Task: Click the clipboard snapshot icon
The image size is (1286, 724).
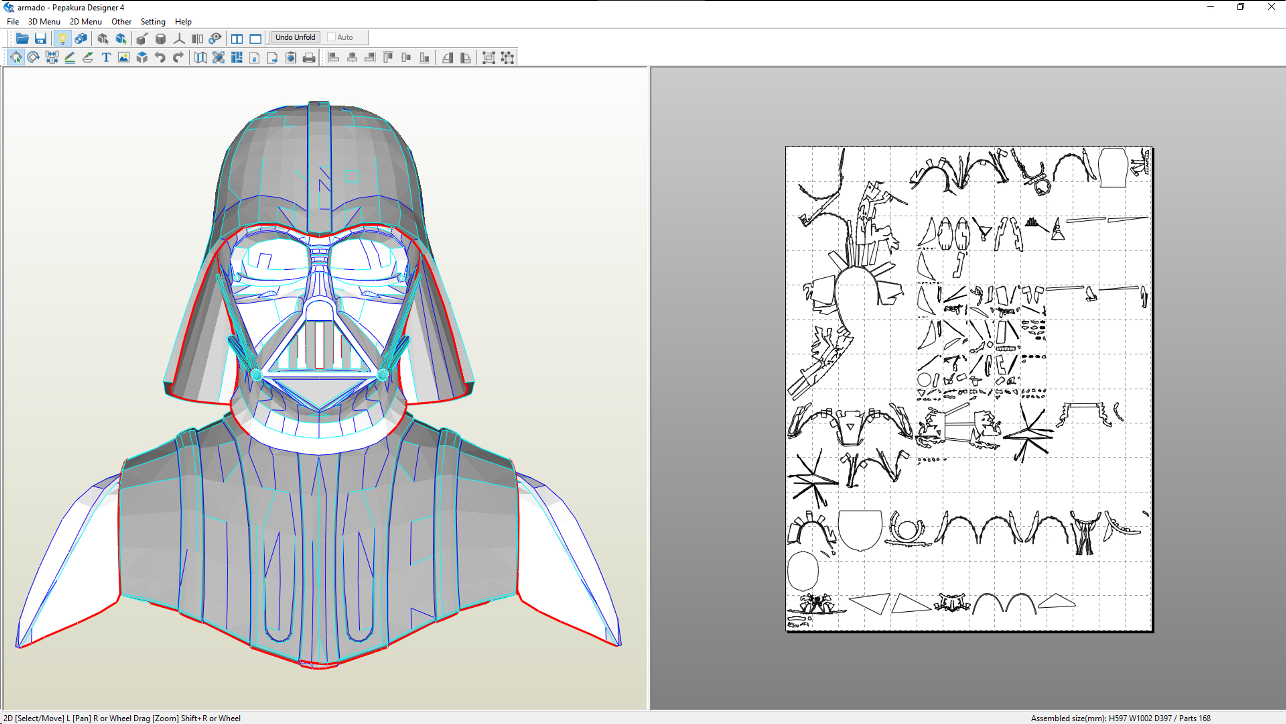Action: pyautogui.click(x=290, y=57)
